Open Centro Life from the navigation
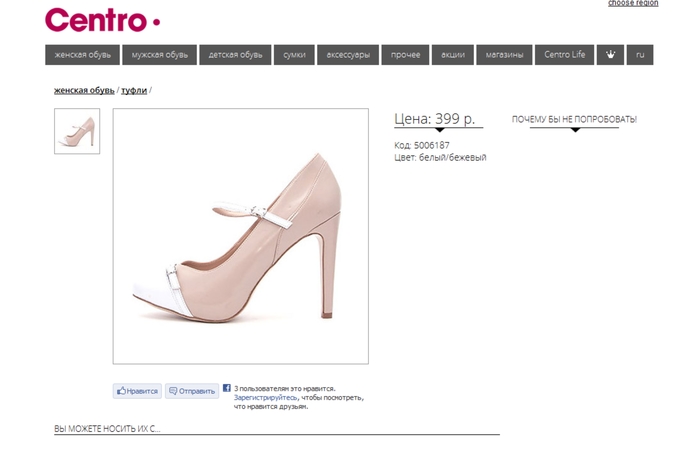 coord(564,55)
